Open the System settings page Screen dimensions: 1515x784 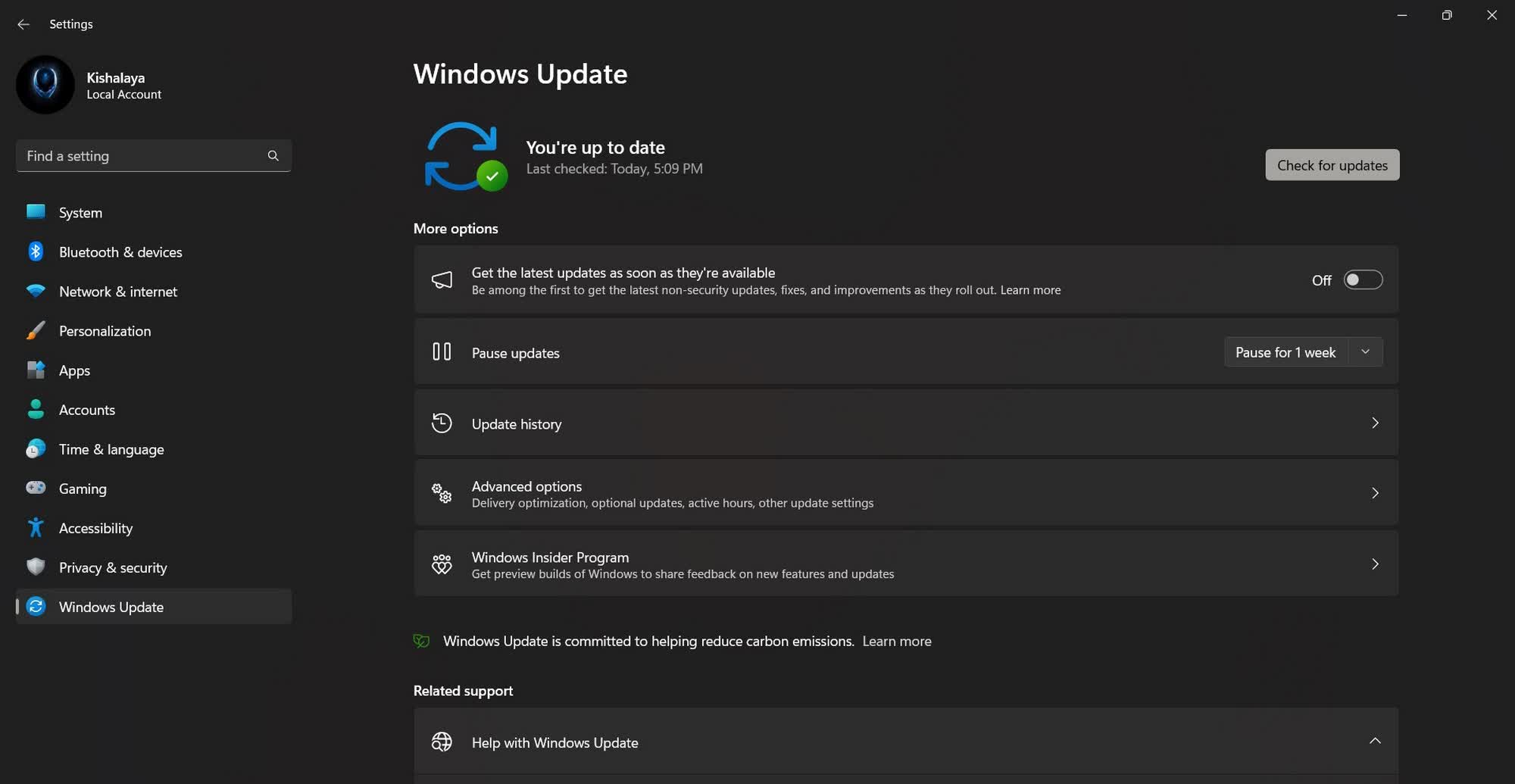tap(154, 212)
